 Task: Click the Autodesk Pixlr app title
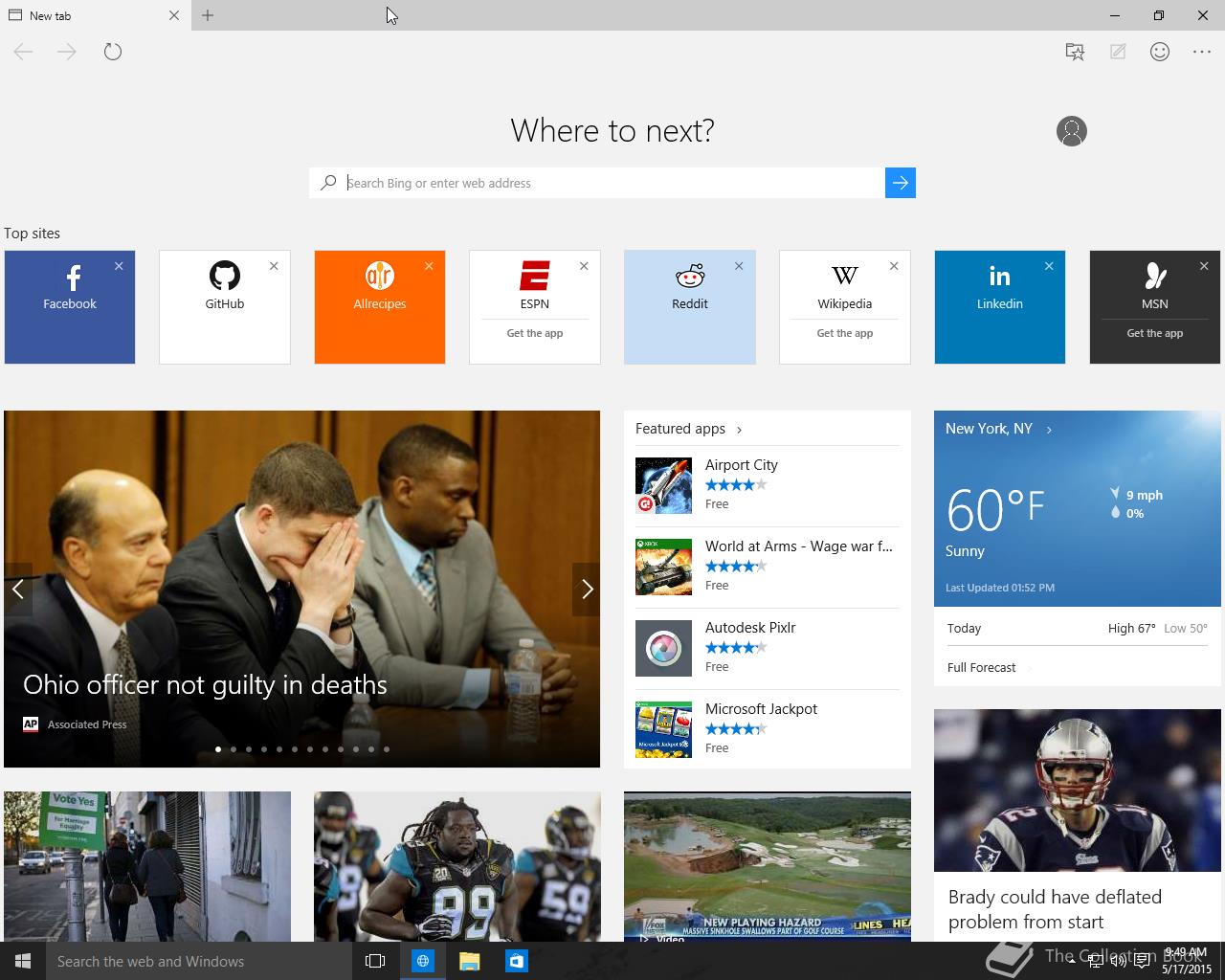point(750,628)
